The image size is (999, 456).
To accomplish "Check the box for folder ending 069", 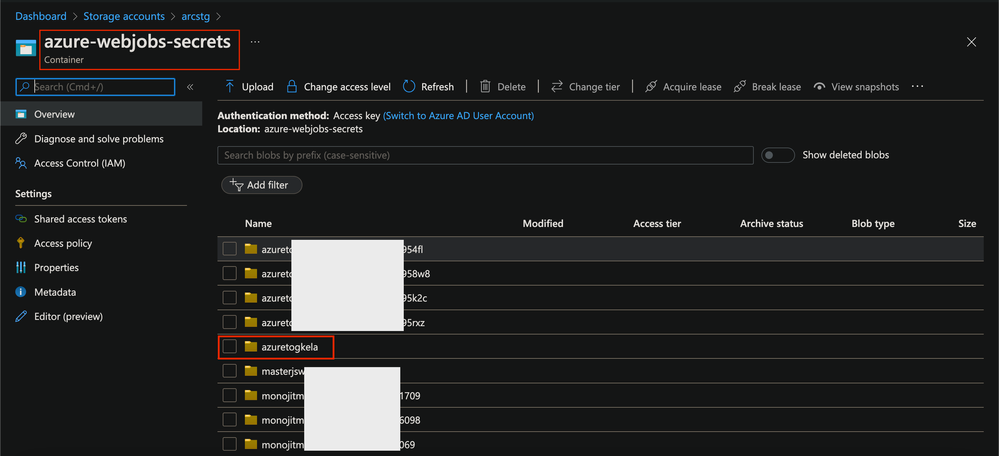I will pos(229,444).
